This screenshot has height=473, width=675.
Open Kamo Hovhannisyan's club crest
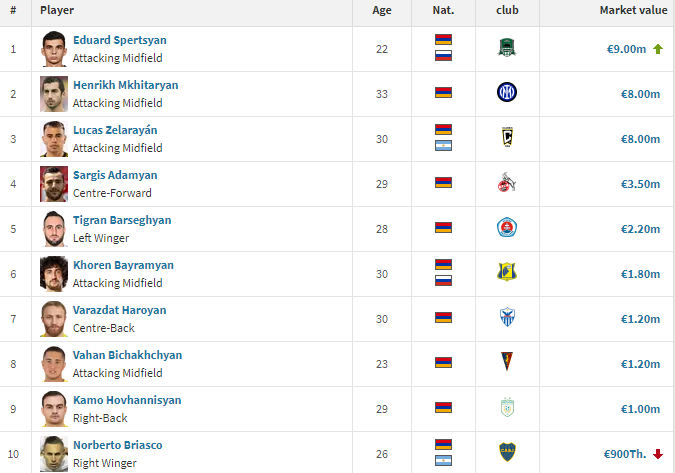[x=506, y=408]
